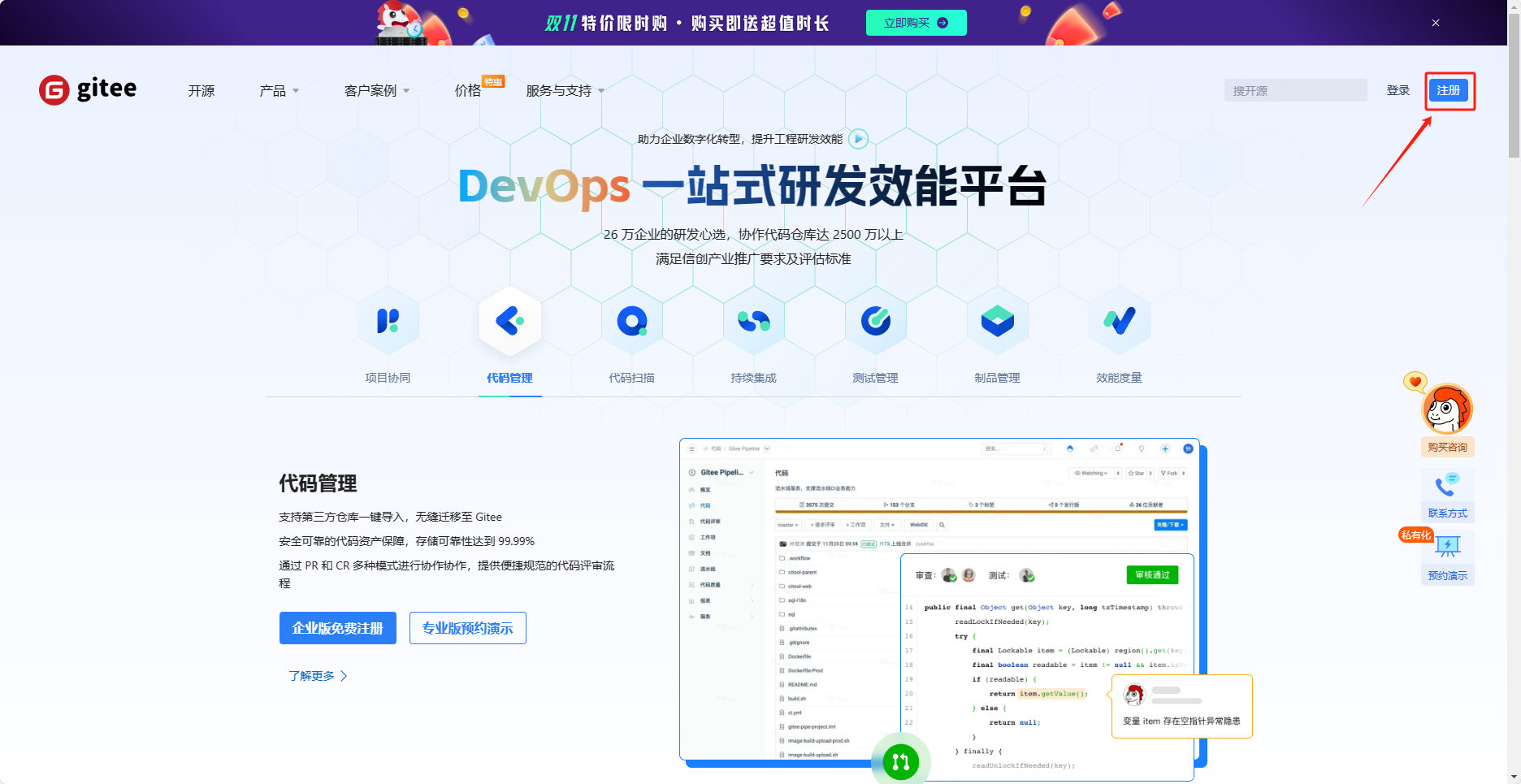Select the 代码扫描 hexagon icon

coord(632,322)
